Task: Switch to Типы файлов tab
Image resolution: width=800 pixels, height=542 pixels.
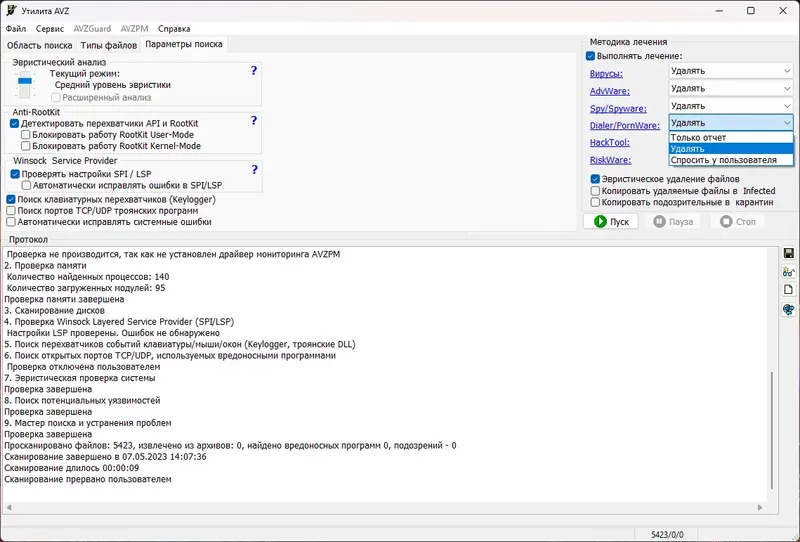Action: (109, 45)
